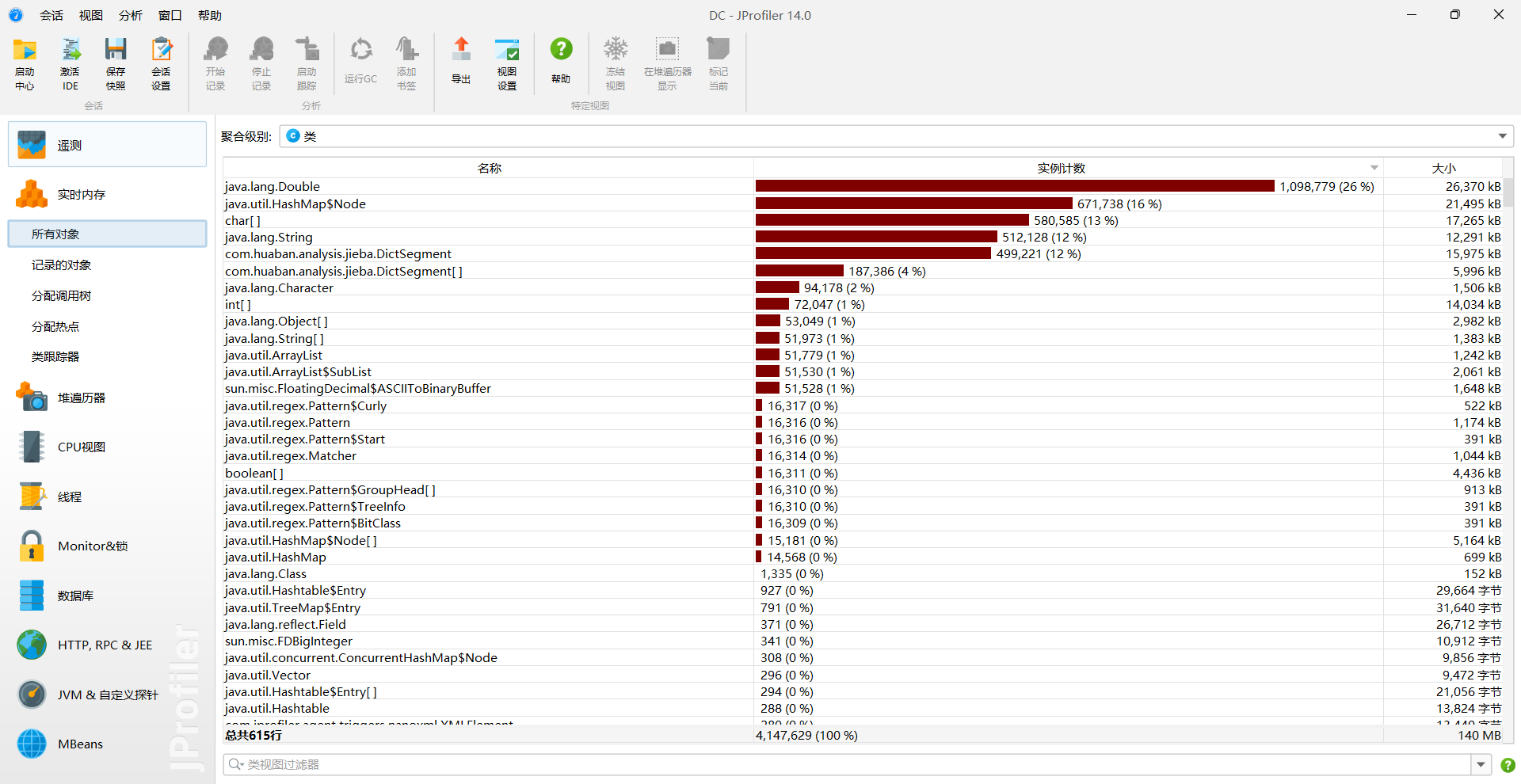1521x784 pixels.
Task: Sort by the 实例计数 (Instance Count) column header
Action: 1069,168
